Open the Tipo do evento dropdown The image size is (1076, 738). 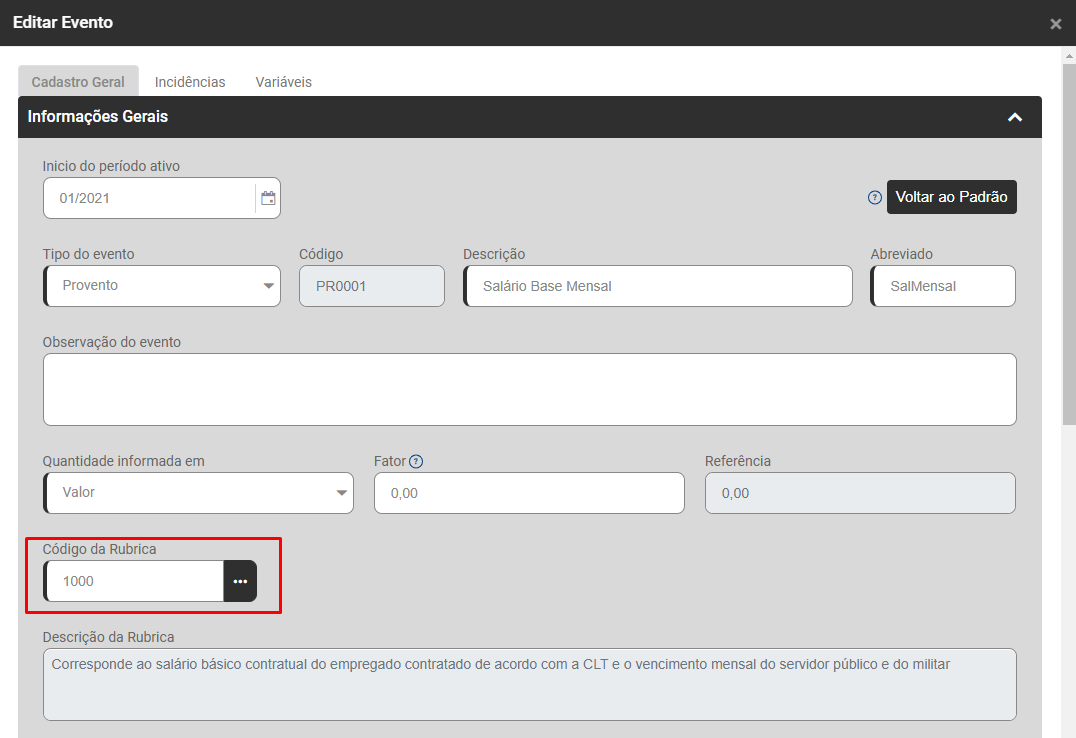162,286
